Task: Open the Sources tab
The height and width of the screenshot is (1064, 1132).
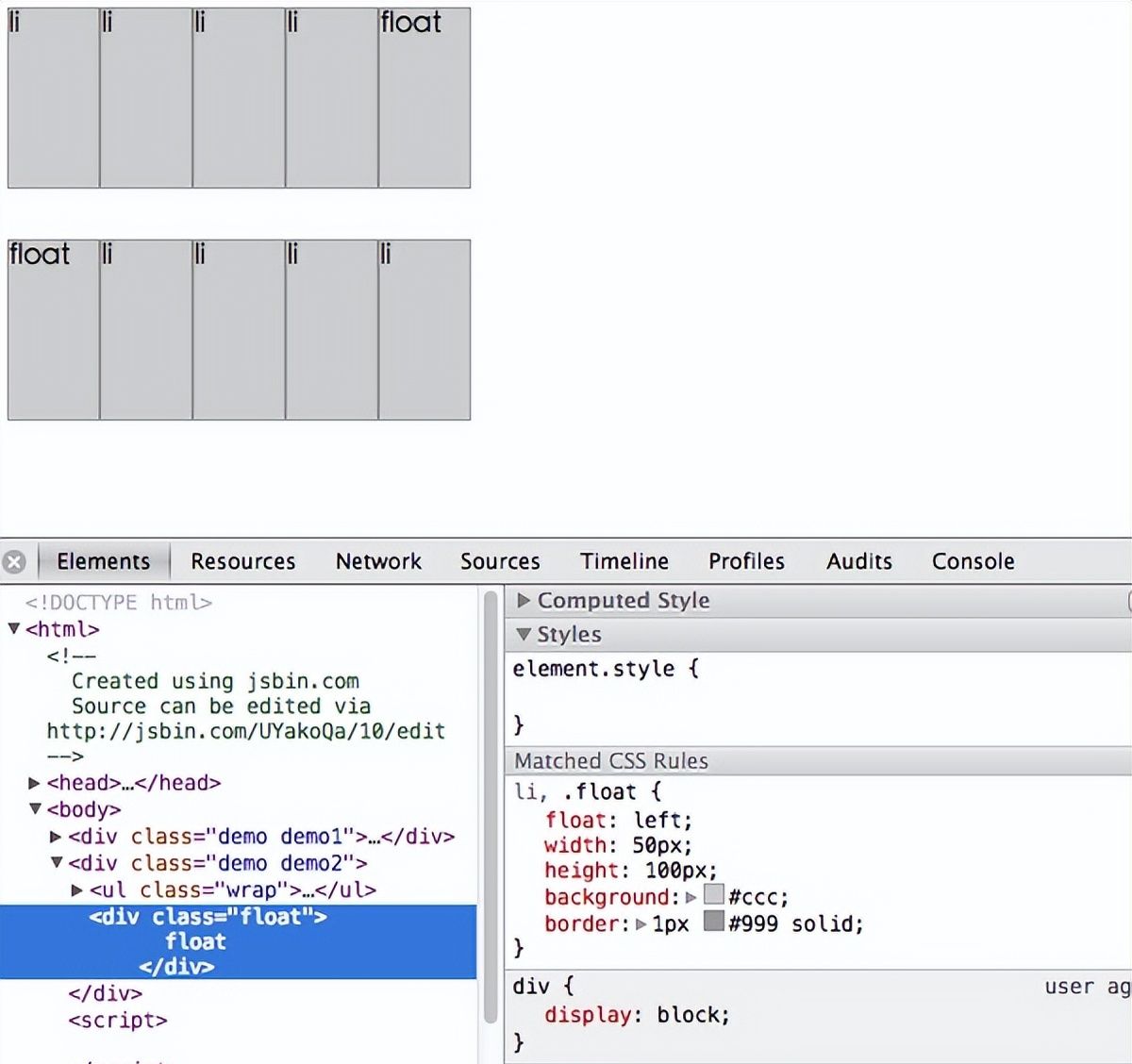Action: [500, 561]
